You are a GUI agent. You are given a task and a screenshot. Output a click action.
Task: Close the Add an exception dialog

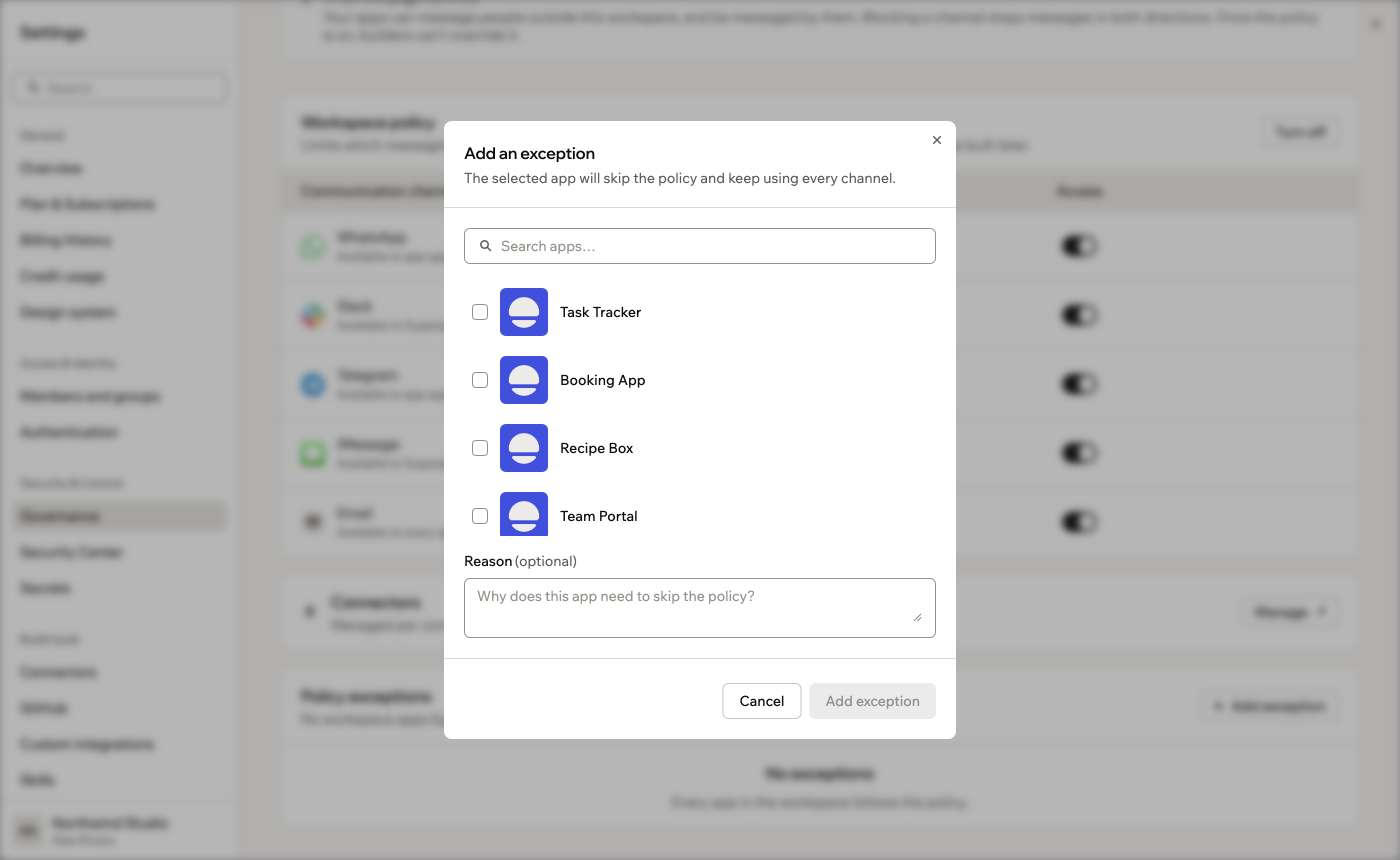pos(937,140)
